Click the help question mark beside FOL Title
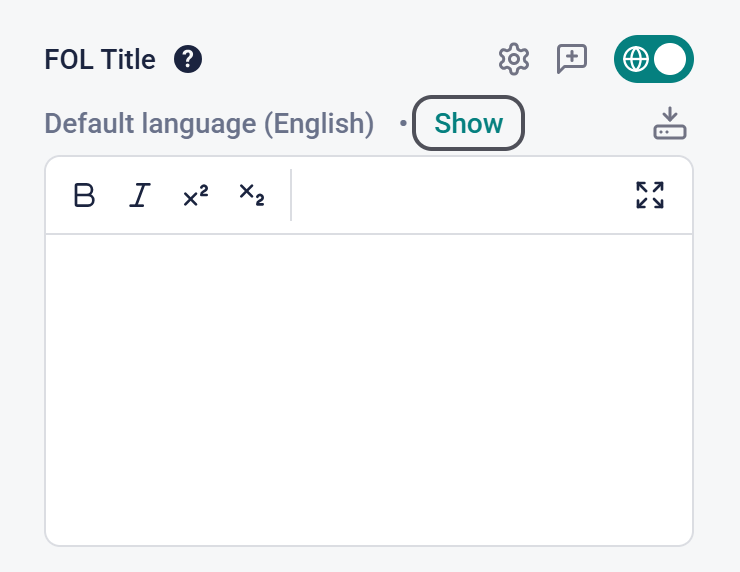 (x=188, y=60)
